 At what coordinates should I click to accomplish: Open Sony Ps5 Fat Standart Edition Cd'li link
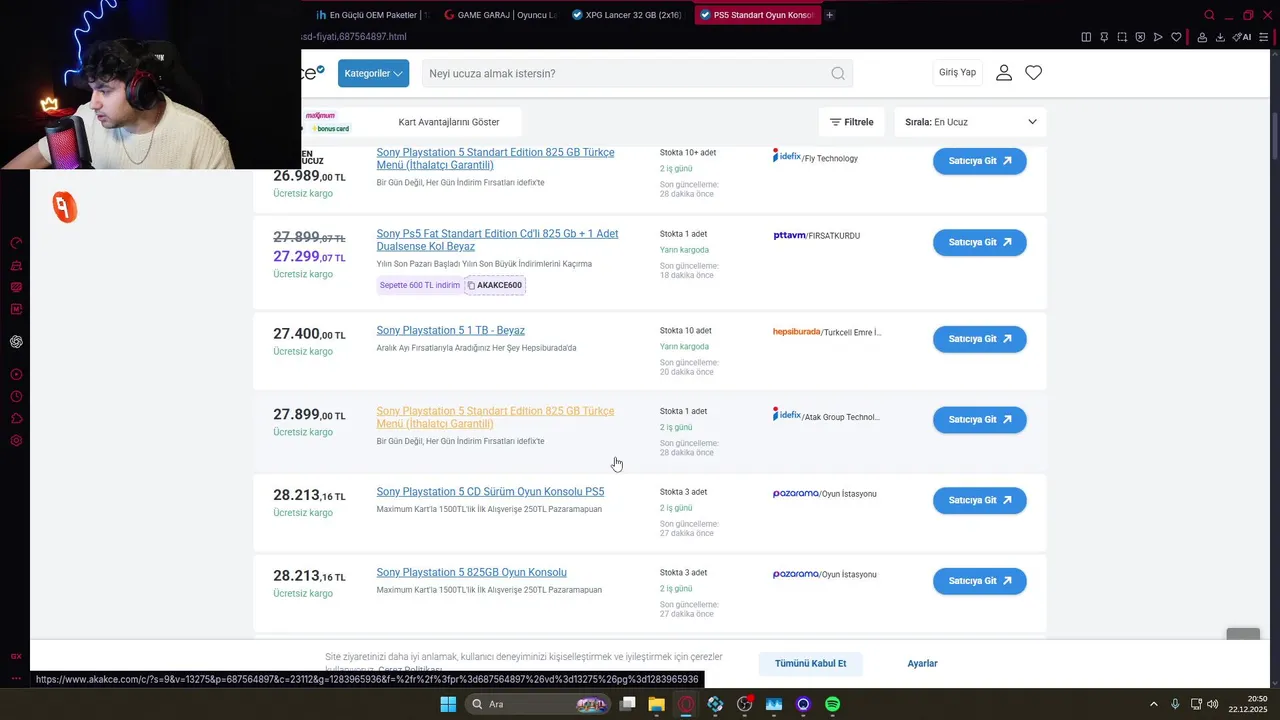[x=497, y=240]
